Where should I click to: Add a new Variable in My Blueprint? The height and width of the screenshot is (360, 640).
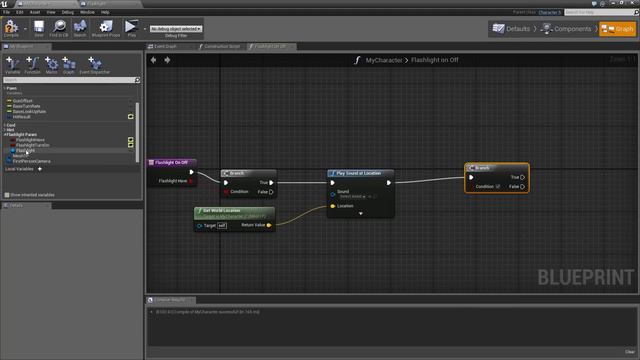[x=12, y=65]
